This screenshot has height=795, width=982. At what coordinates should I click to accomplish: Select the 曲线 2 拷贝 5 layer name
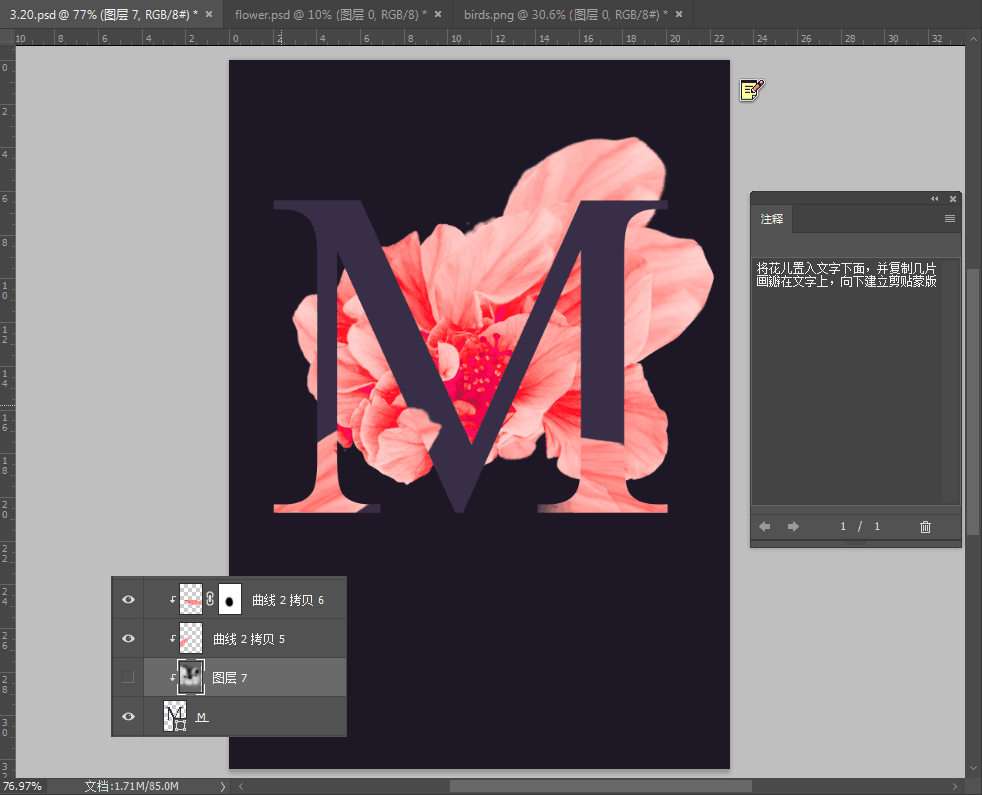click(x=249, y=639)
